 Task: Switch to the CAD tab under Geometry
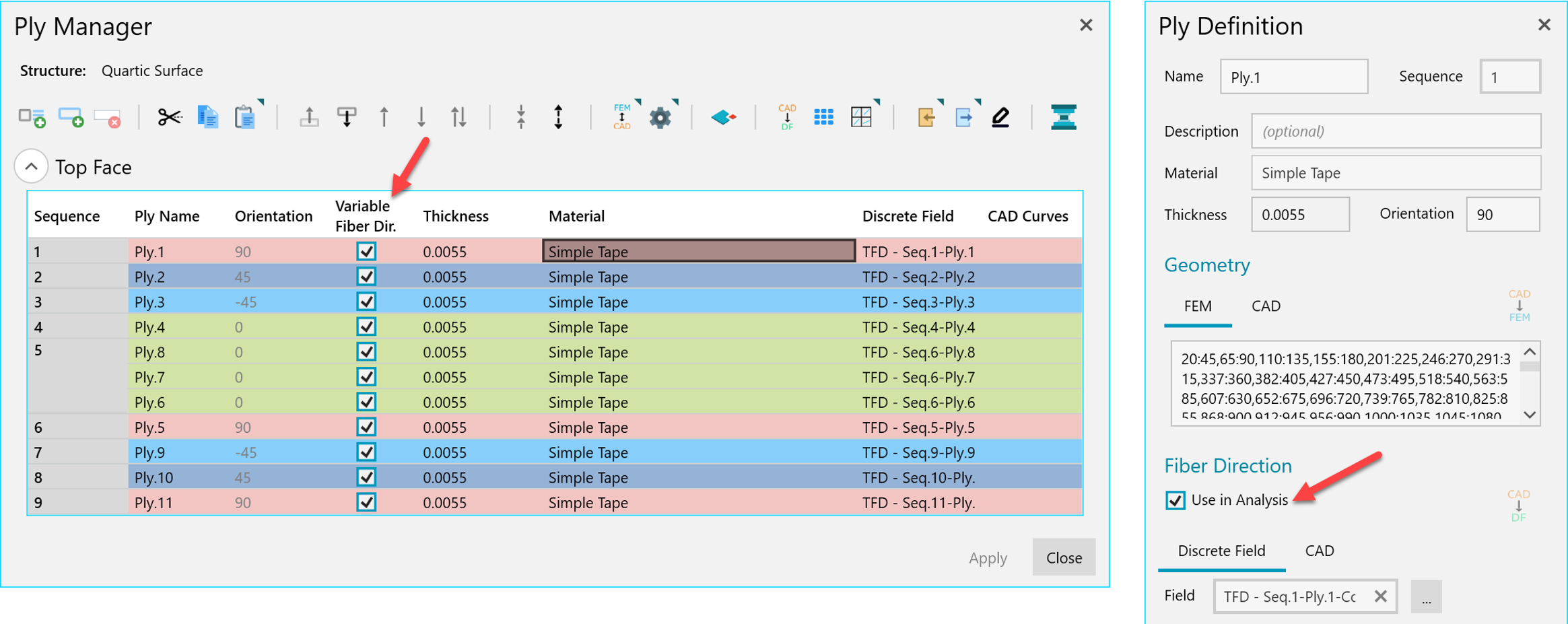(1266, 306)
